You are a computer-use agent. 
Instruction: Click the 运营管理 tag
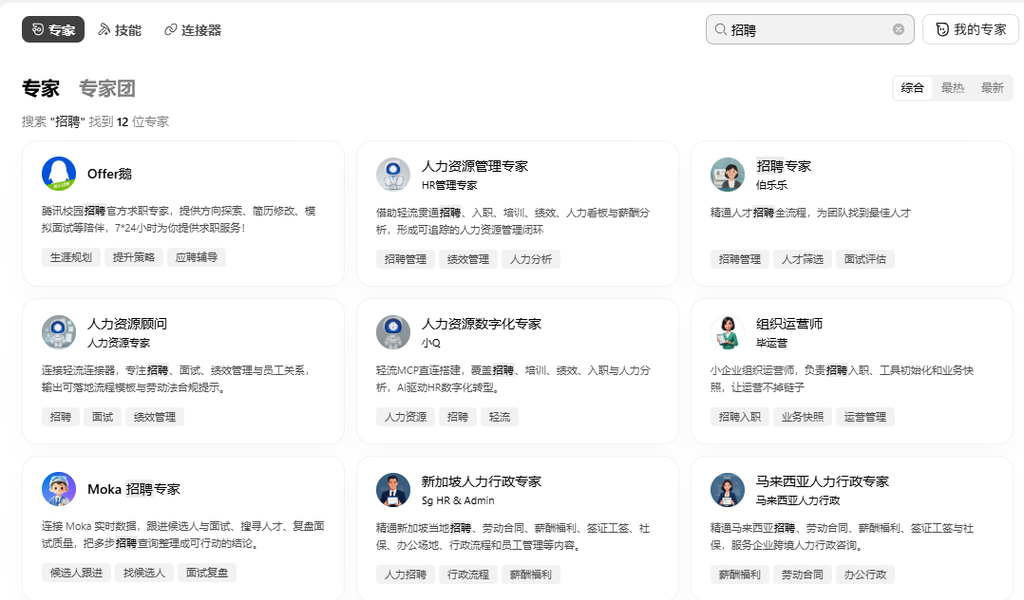click(x=865, y=417)
